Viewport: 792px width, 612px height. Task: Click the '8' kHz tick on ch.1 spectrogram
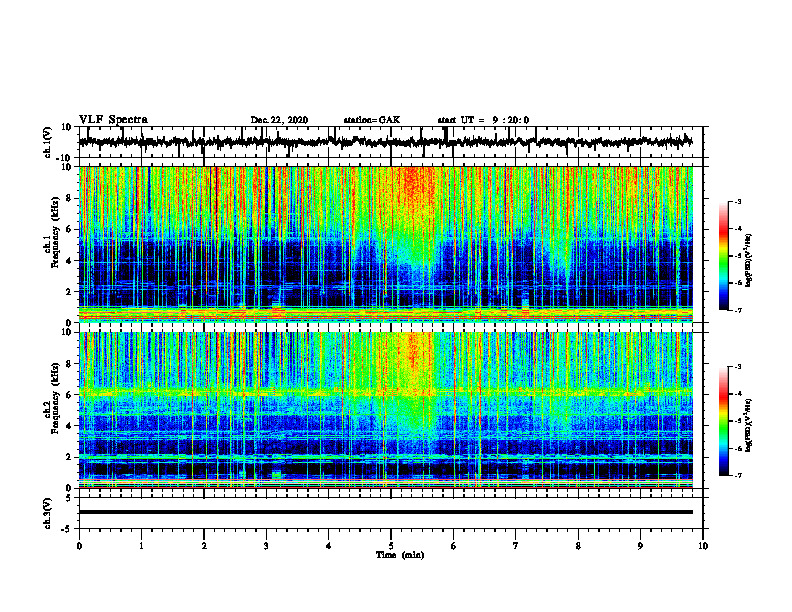(69, 198)
